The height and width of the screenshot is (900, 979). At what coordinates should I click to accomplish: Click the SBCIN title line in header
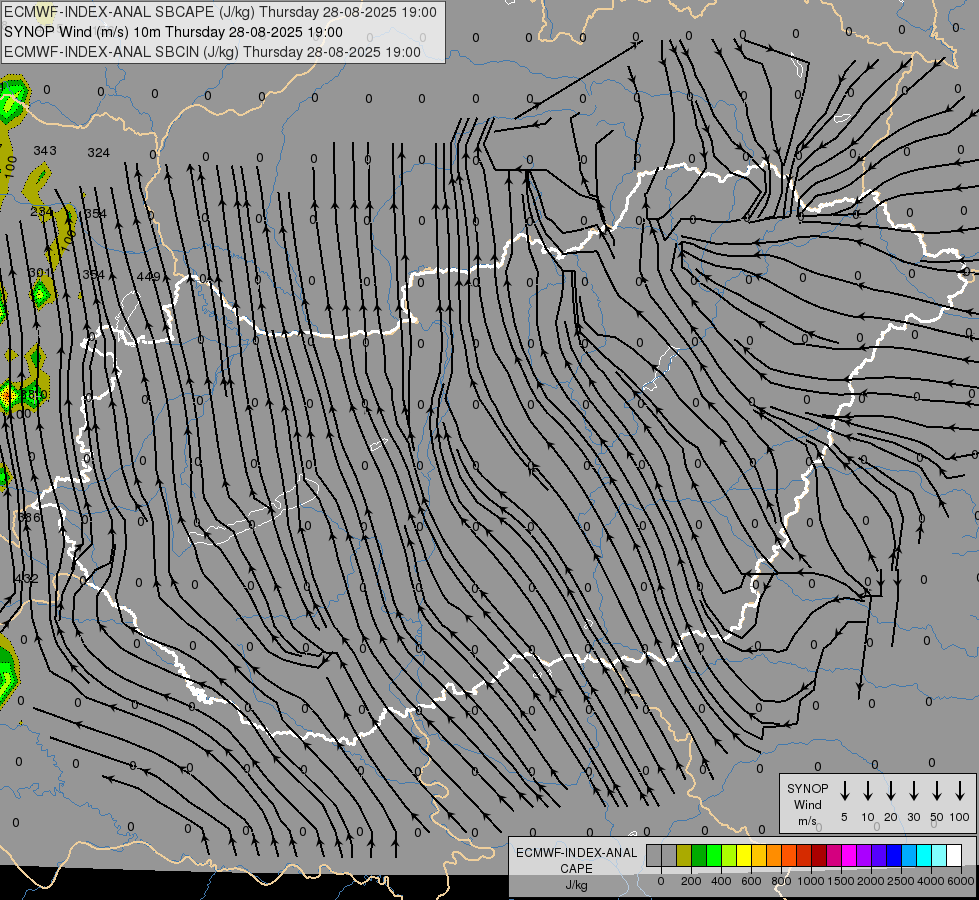pos(212,52)
